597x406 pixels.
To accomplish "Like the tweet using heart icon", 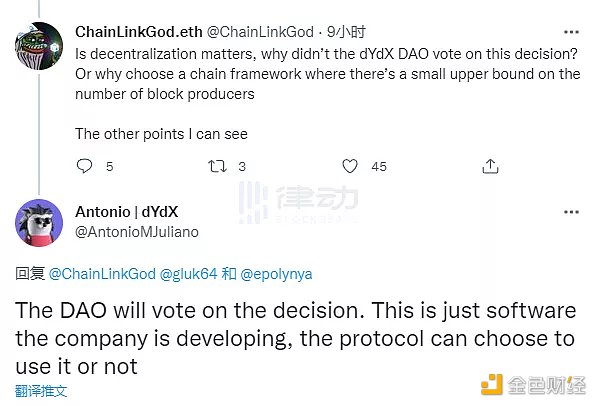I will click(350, 166).
